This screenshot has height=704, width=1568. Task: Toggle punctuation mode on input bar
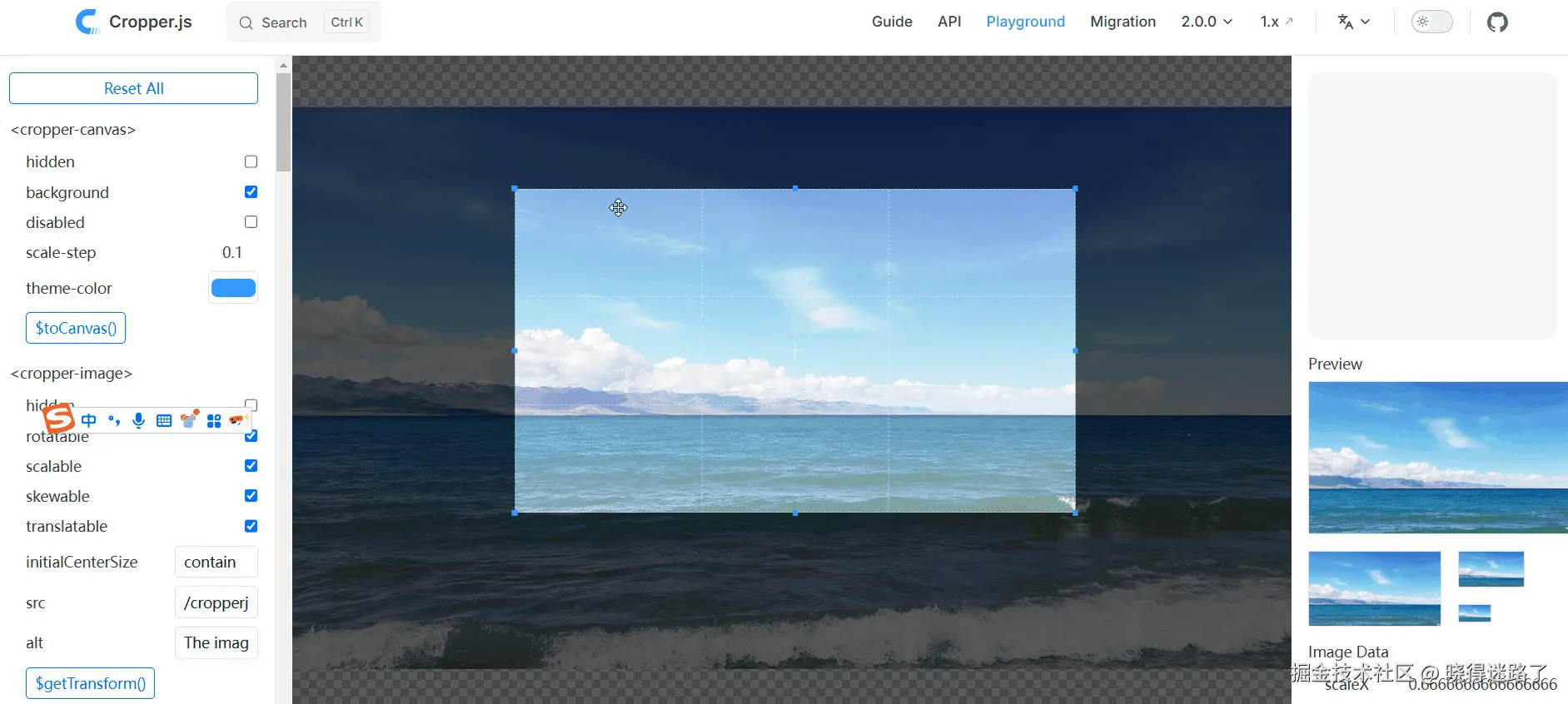pyautogui.click(x=114, y=420)
